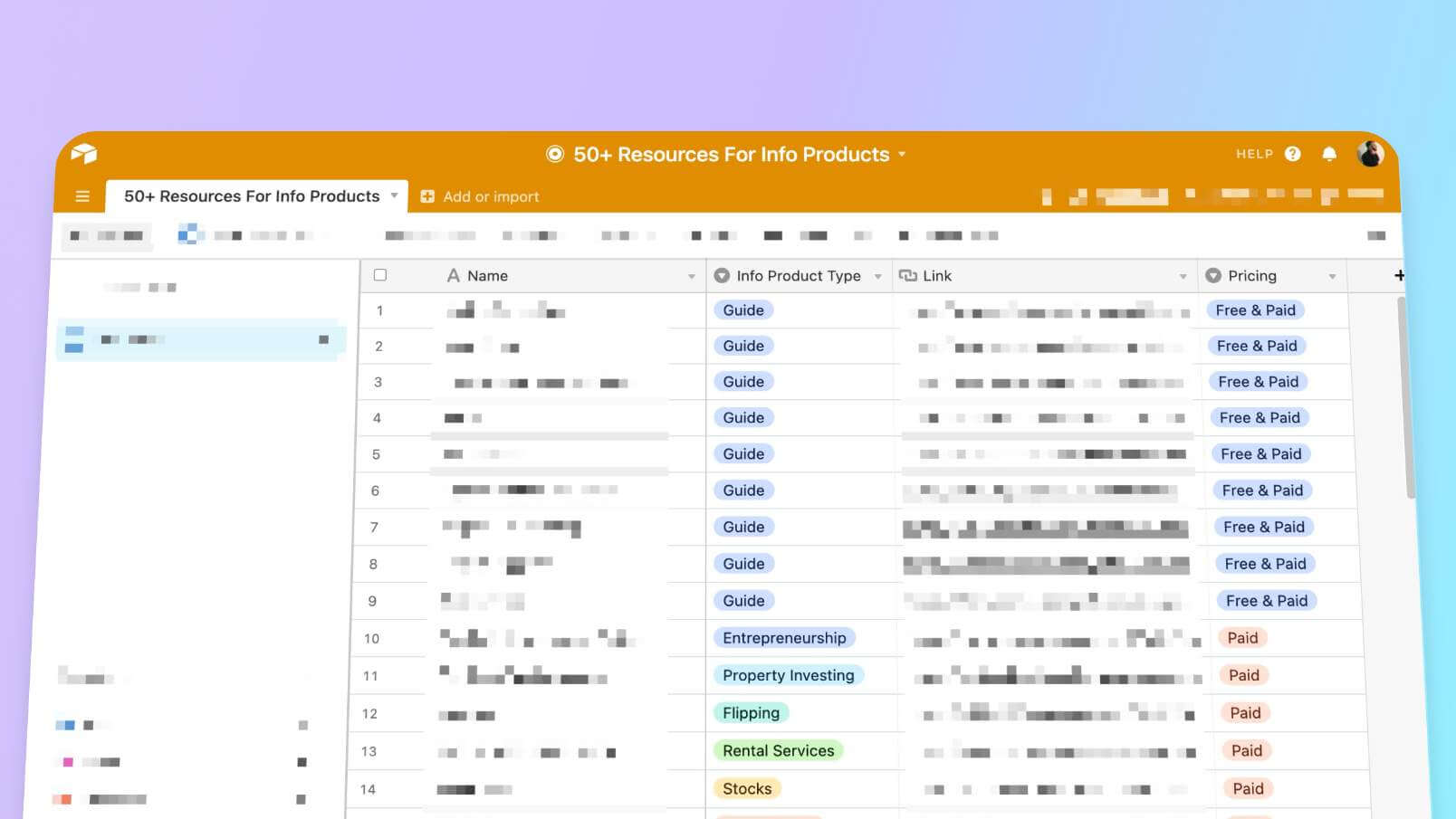The height and width of the screenshot is (819, 1456).
Task: Select the Rental Services tag
Action: click(779, 751)
